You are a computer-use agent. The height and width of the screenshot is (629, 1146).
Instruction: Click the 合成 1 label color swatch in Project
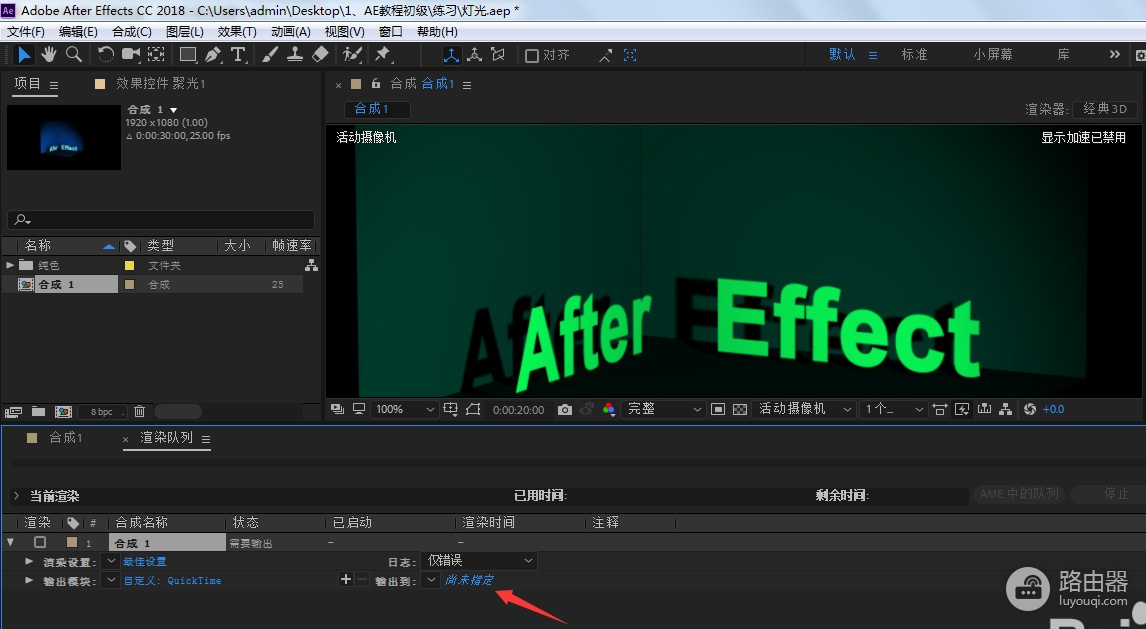tap(129, 284)
